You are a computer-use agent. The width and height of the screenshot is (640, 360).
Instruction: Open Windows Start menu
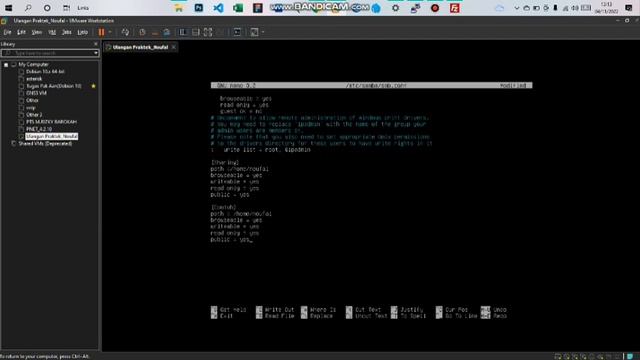[x=8, y=8]
